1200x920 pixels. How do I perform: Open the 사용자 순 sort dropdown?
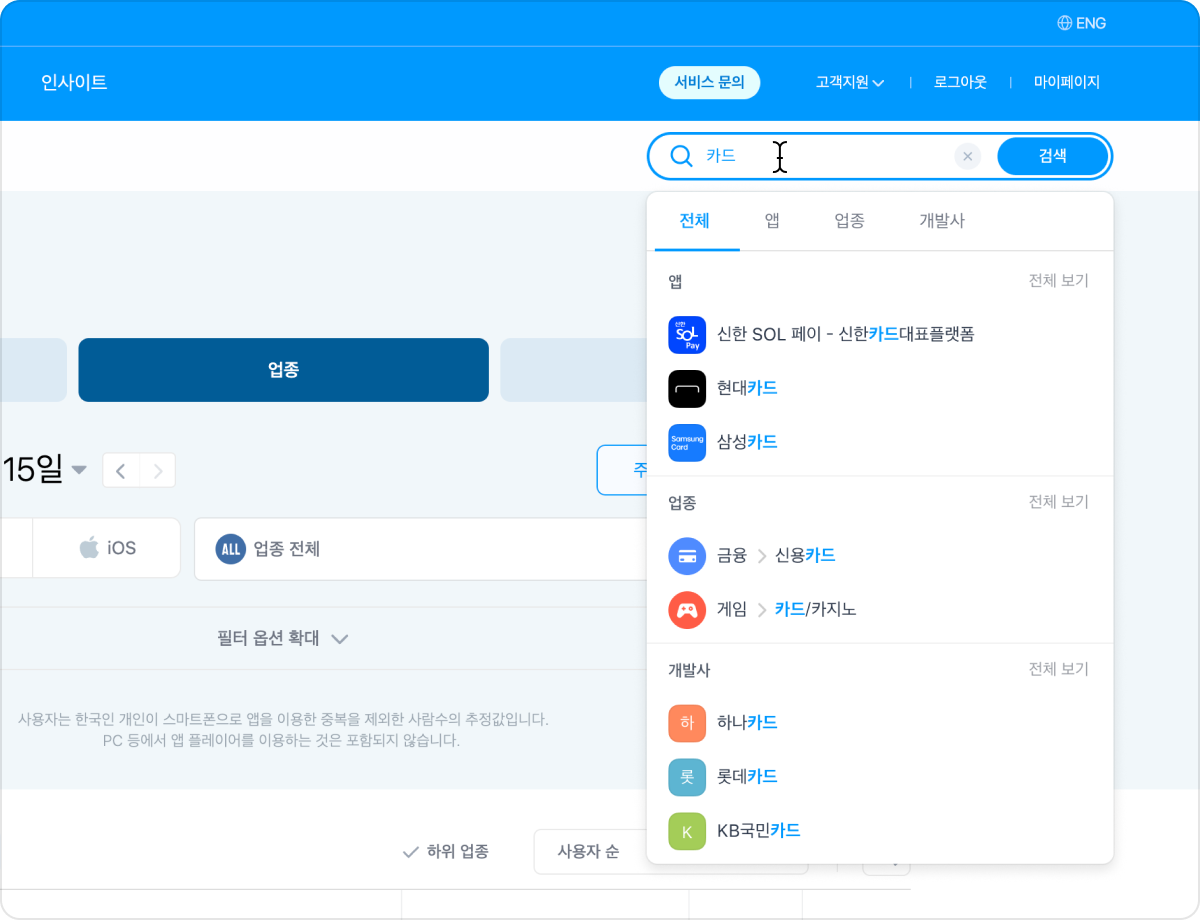point(588,852)
